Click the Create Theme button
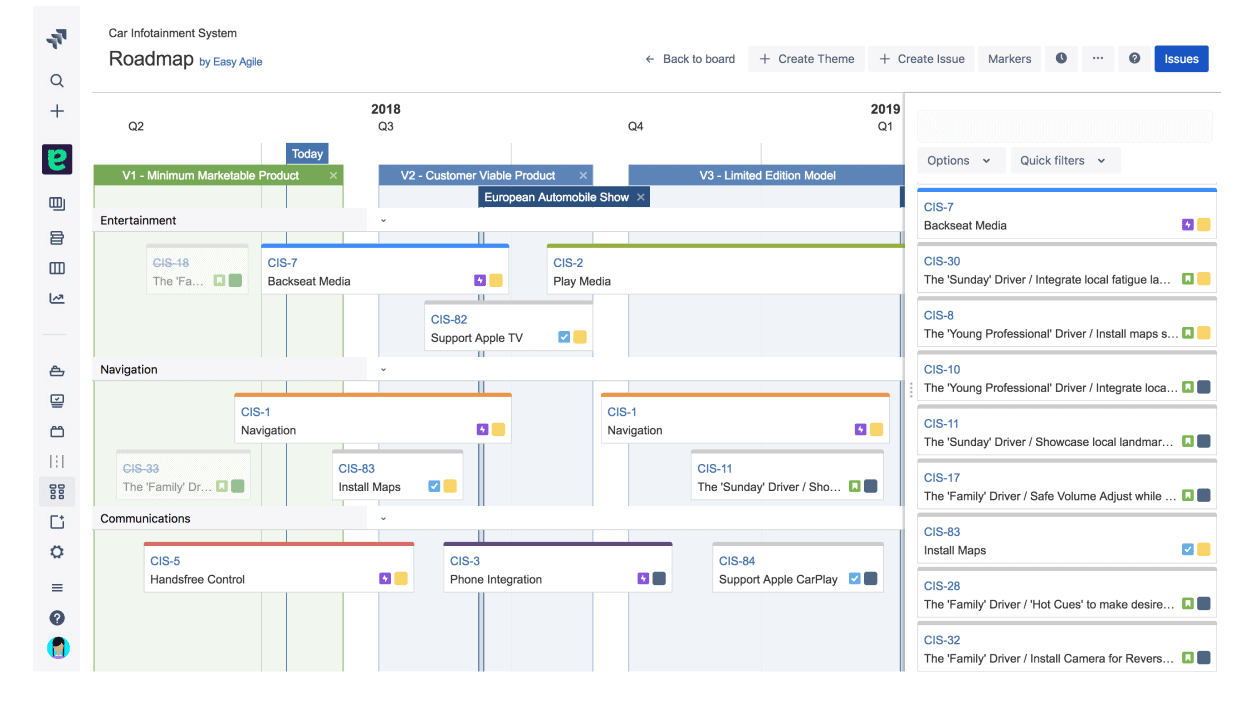Image resolution: width=1258 pixels, height=703 pixels. 806,58
